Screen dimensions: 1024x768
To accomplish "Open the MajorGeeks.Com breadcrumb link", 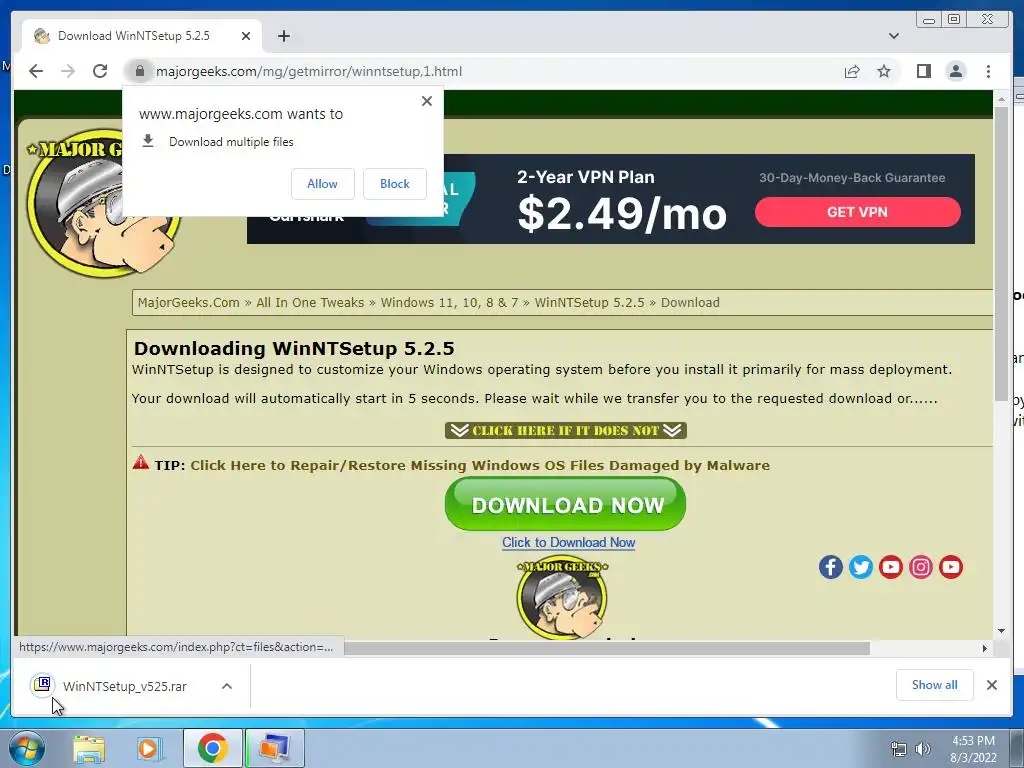I will point(189,302).
